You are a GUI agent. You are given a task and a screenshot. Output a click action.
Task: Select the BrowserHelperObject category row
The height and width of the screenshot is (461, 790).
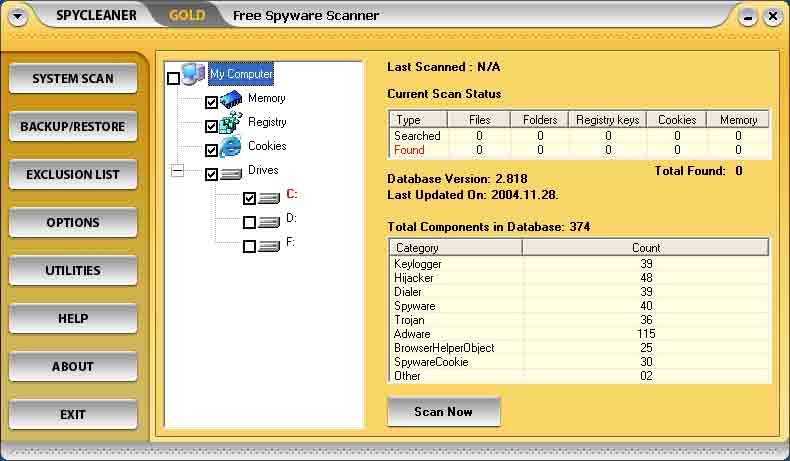click(579, 348)
